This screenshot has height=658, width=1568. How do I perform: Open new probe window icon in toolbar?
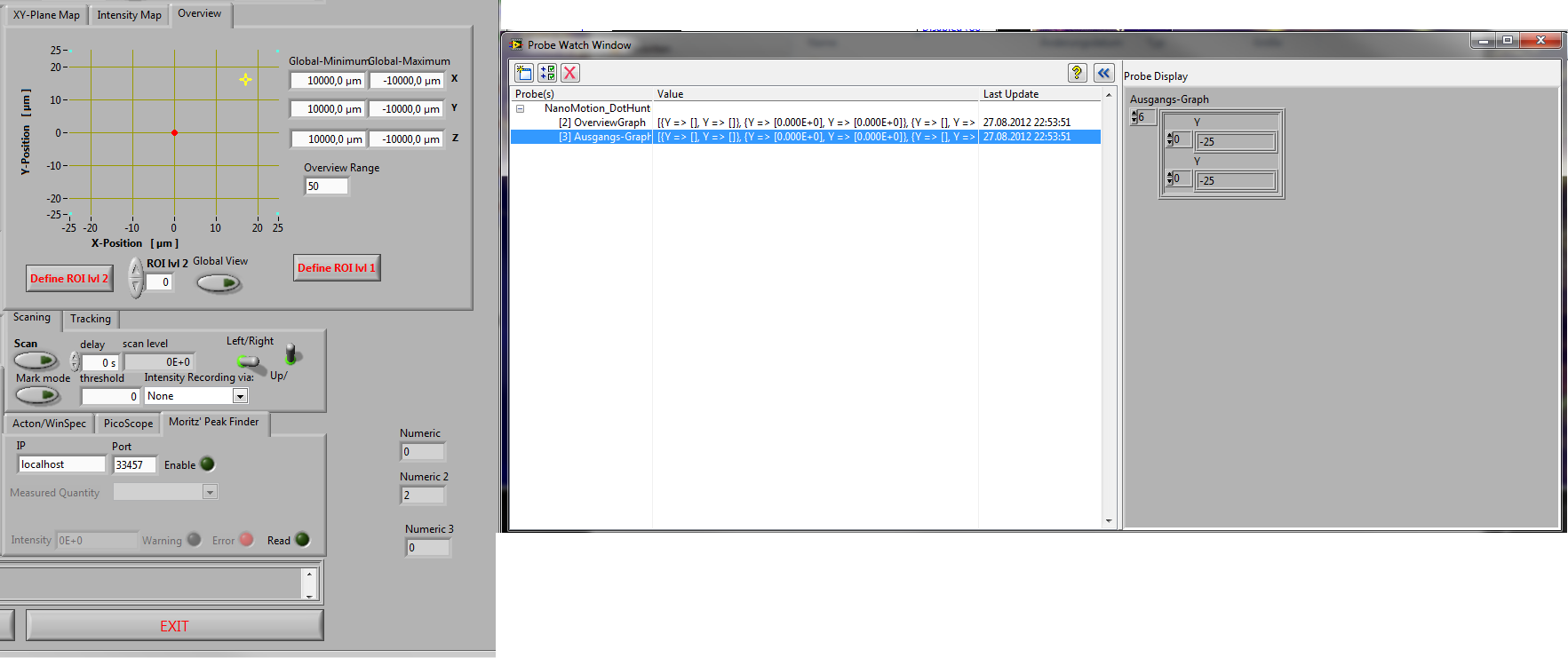tap(524, 73)
